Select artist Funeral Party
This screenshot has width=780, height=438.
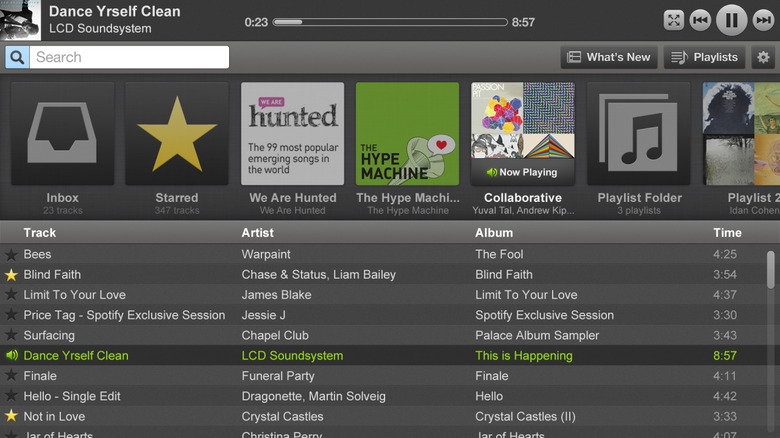tap(278, 376)
